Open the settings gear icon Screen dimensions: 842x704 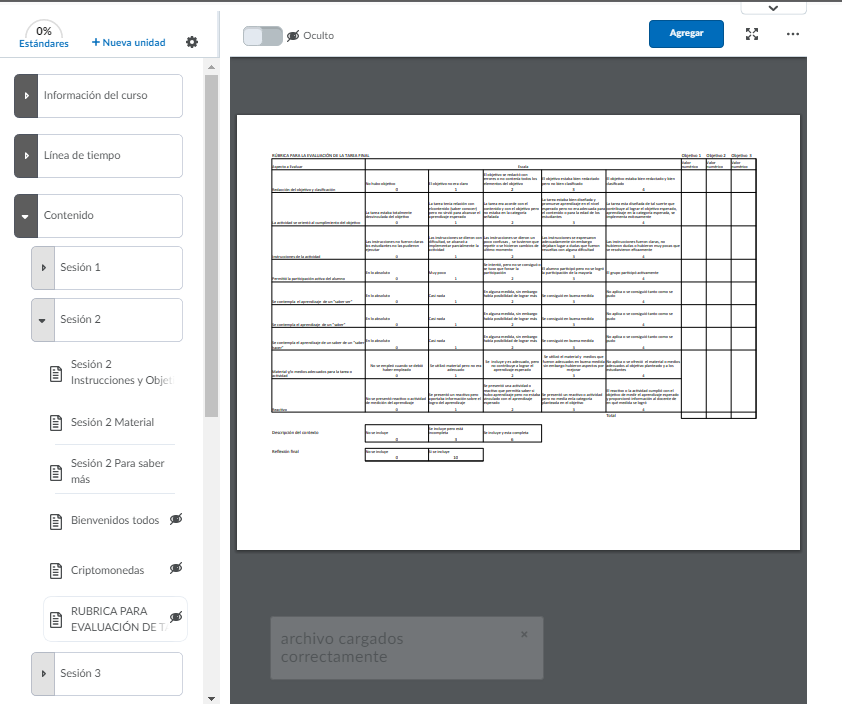click(x=192, y=42)
